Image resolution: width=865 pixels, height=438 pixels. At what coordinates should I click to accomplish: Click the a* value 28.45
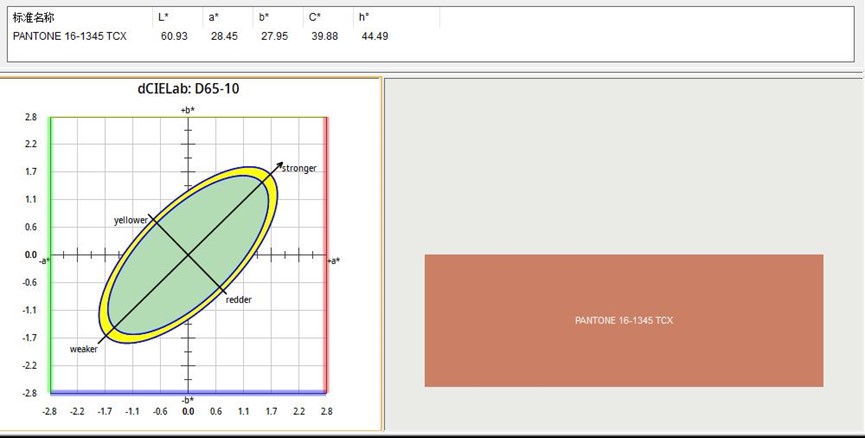pyautogui.click(x=224, y=36)
